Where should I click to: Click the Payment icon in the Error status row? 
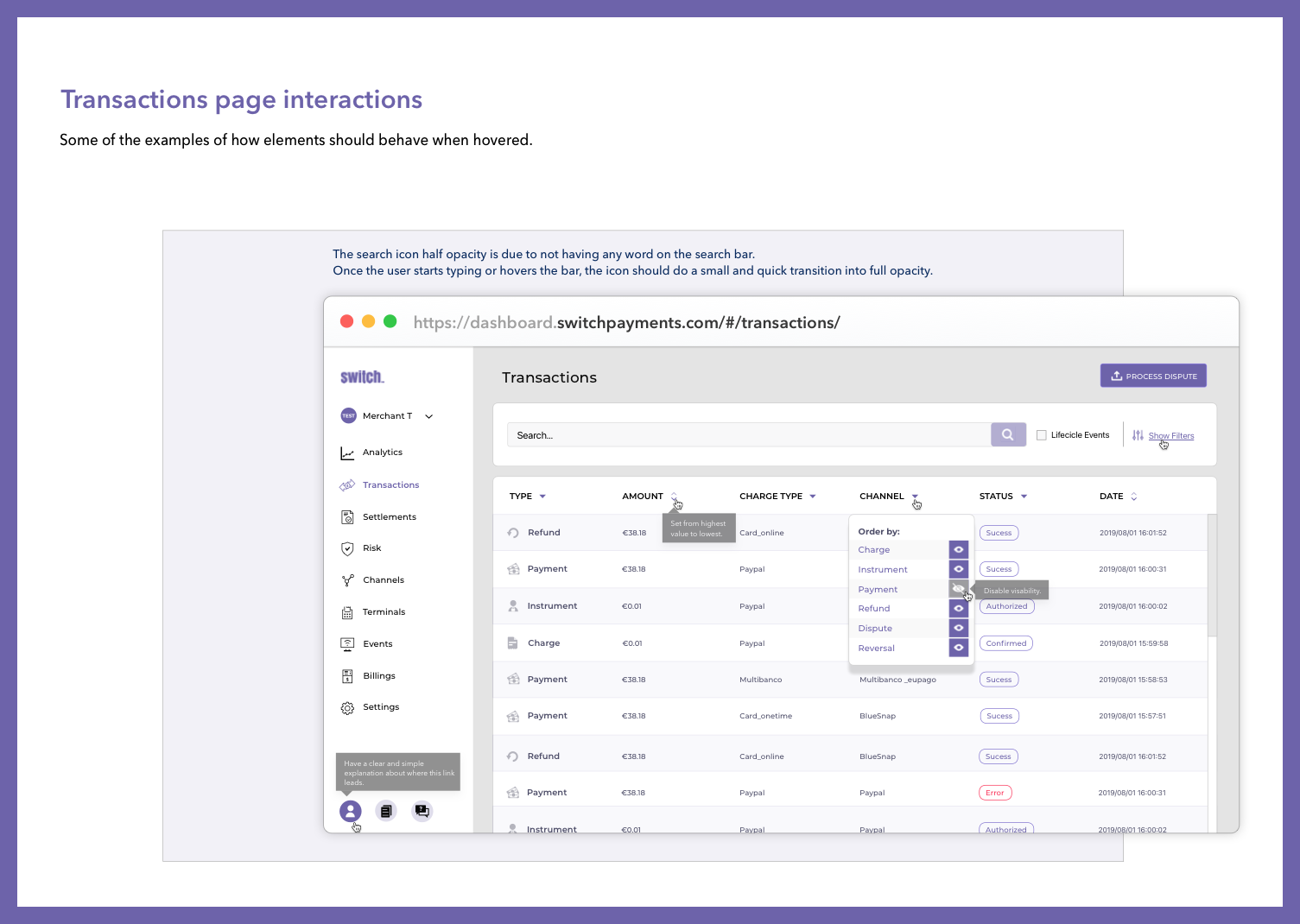tap(513, 793)
